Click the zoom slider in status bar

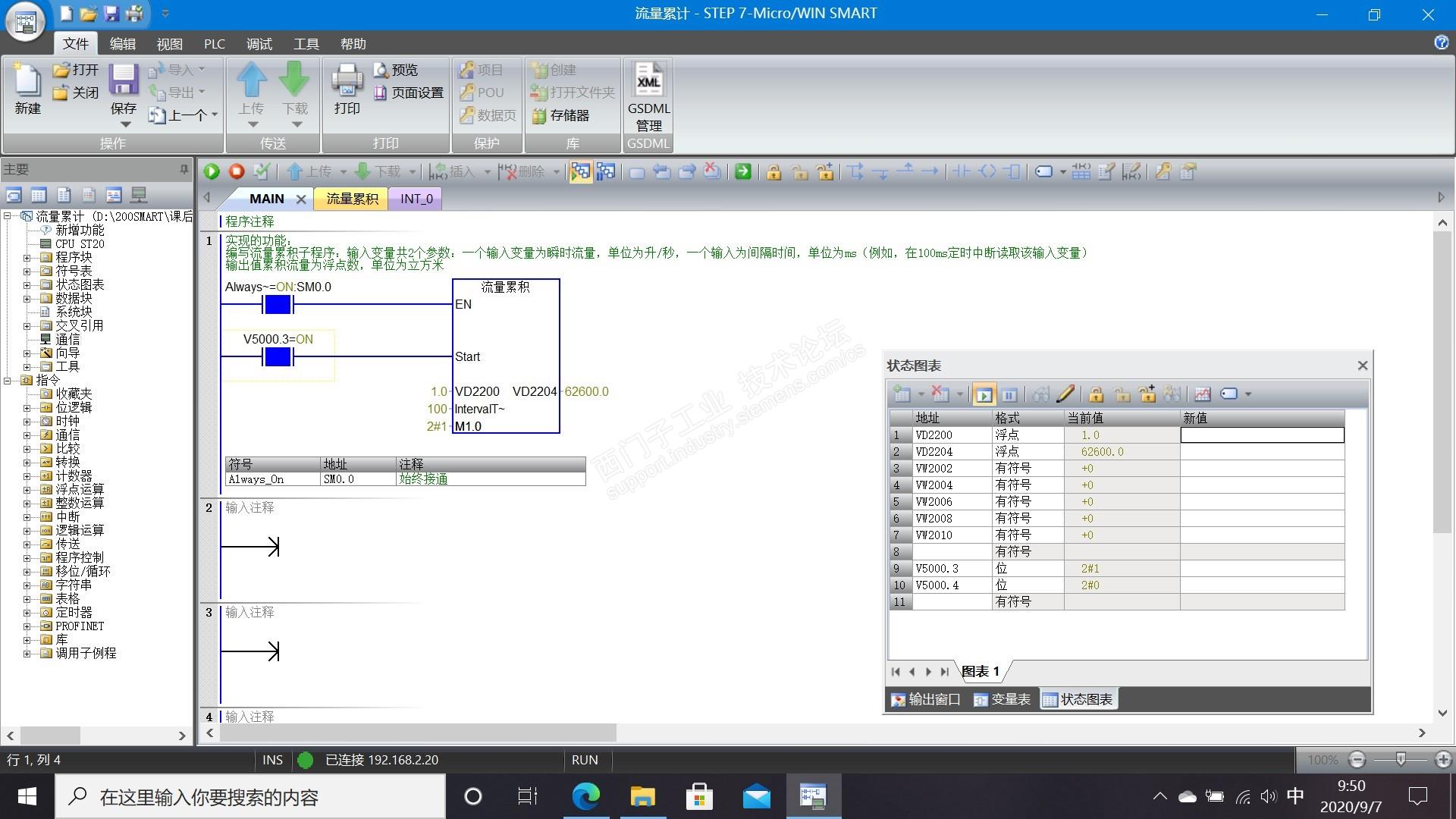click(x=1401, y=759)
